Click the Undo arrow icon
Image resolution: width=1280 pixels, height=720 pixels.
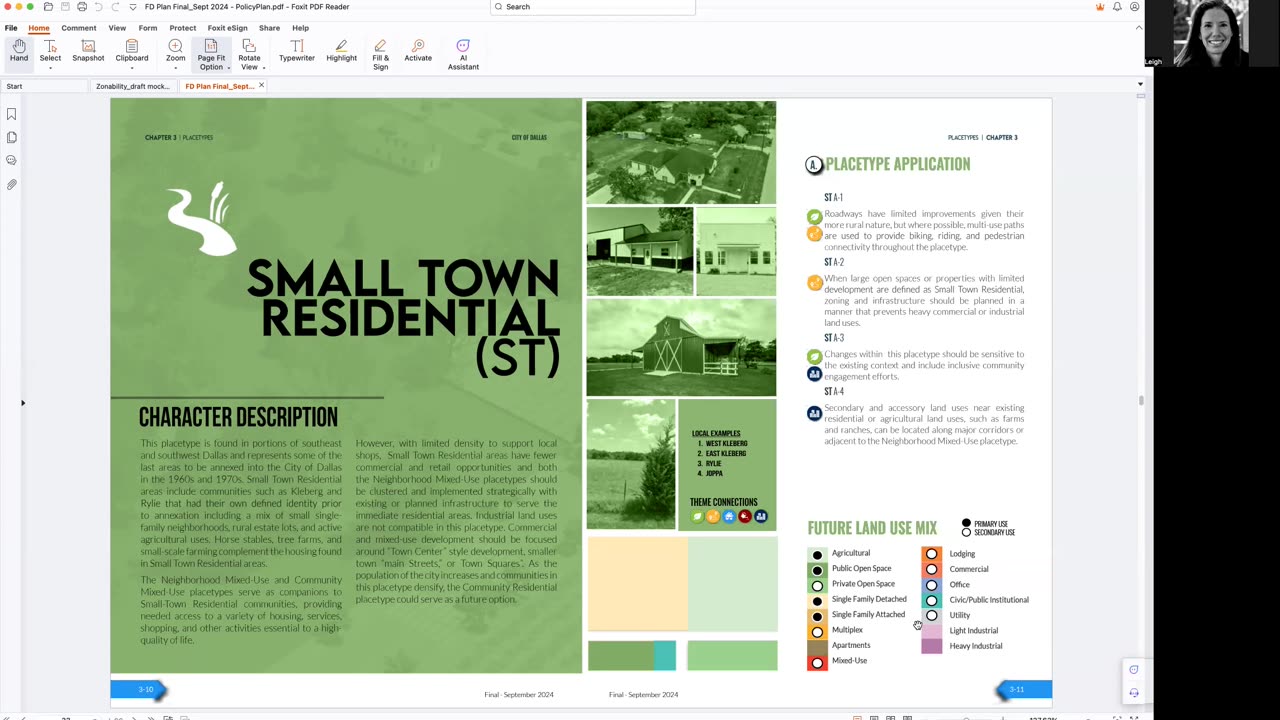[98, 7]
